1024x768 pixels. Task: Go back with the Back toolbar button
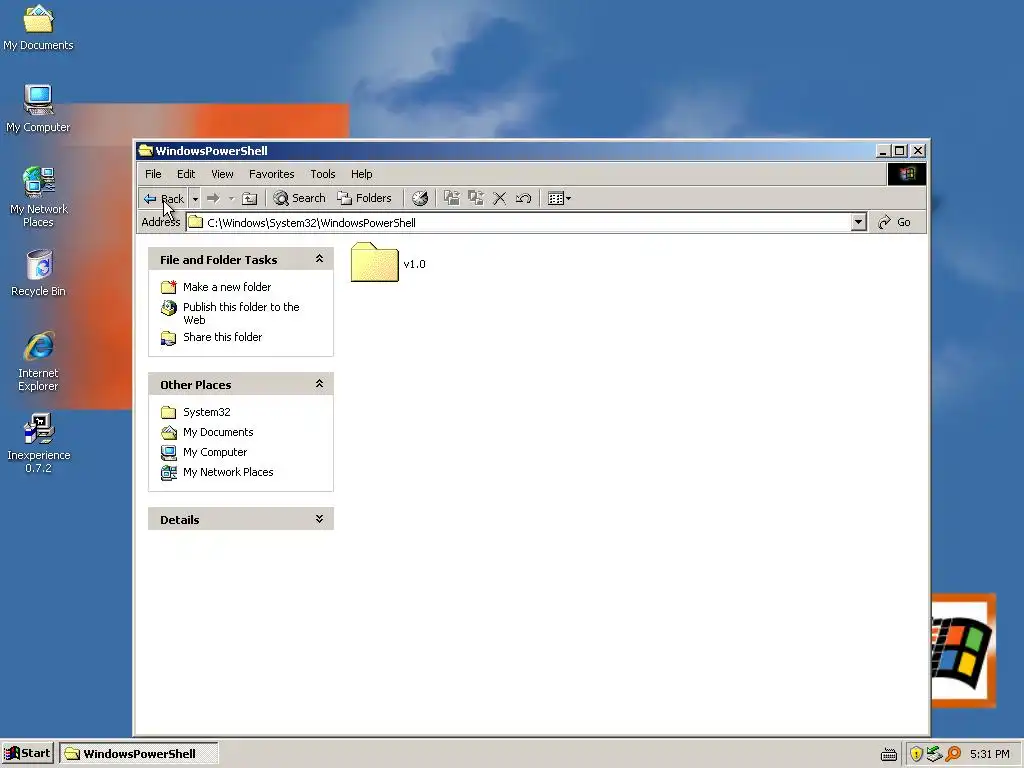(163, 199)
